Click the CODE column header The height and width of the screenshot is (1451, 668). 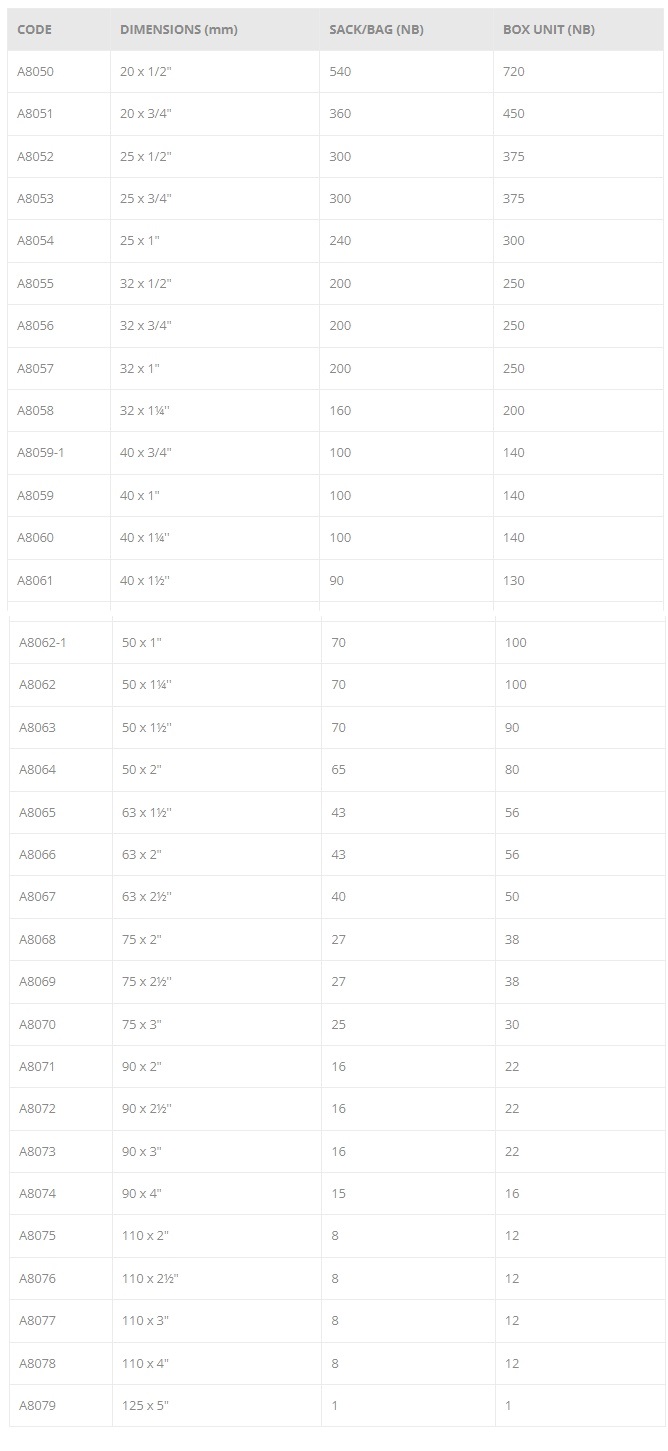(34, 29)
